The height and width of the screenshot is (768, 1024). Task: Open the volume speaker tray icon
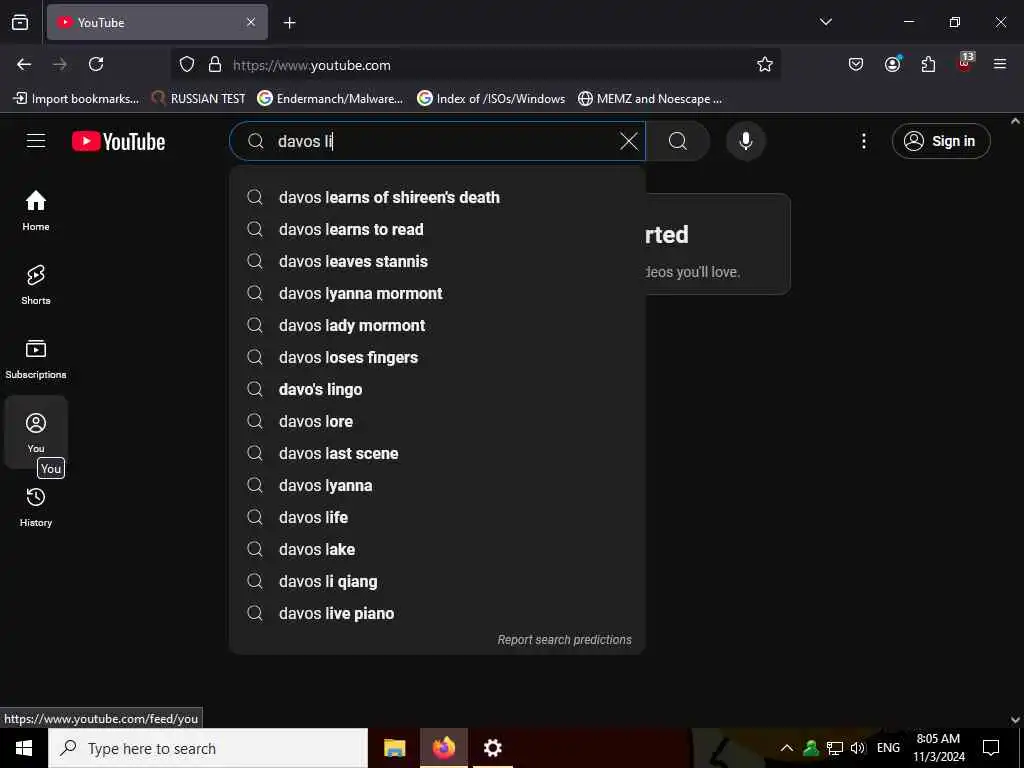(857, 748)
